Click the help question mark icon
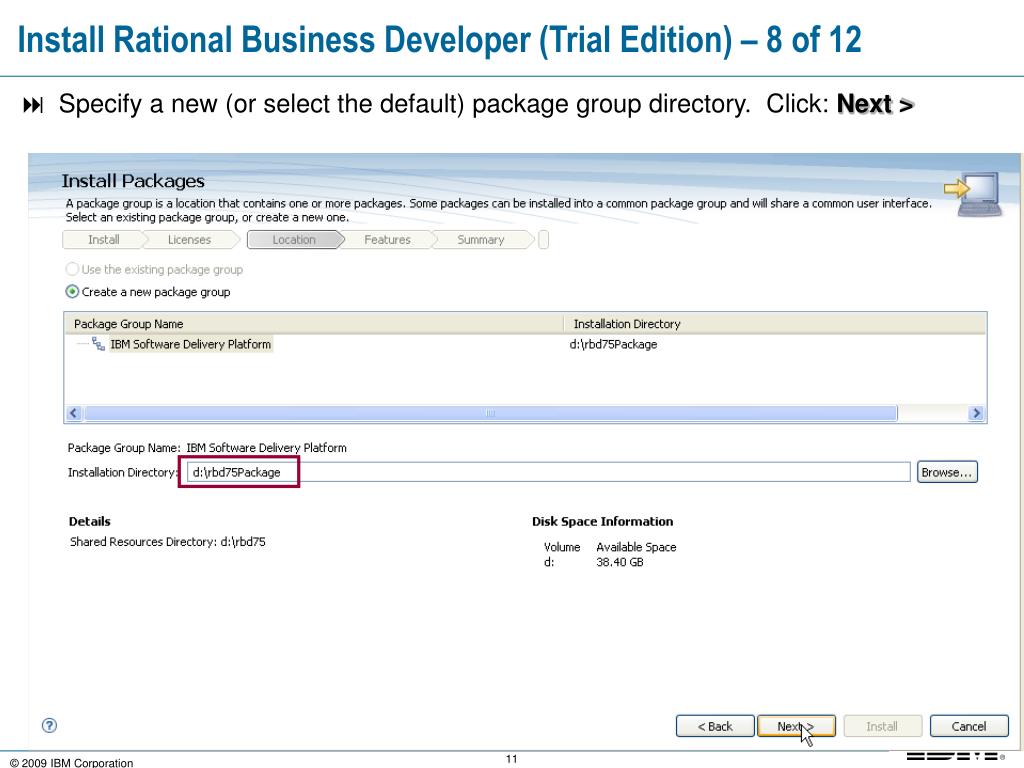The image size is (1024, 768). click(49, 726)
